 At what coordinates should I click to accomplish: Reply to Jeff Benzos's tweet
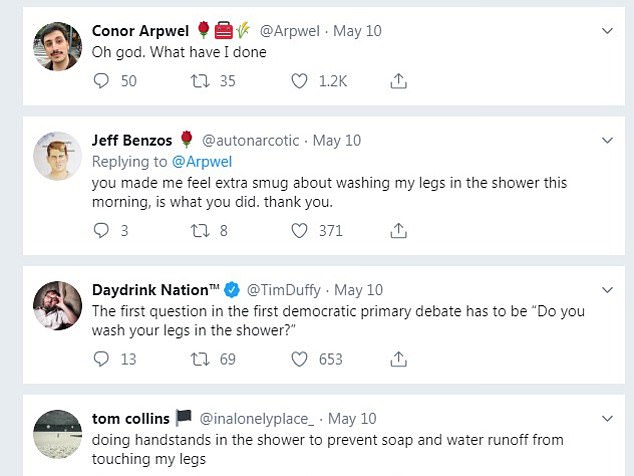(x=100, y=230)
